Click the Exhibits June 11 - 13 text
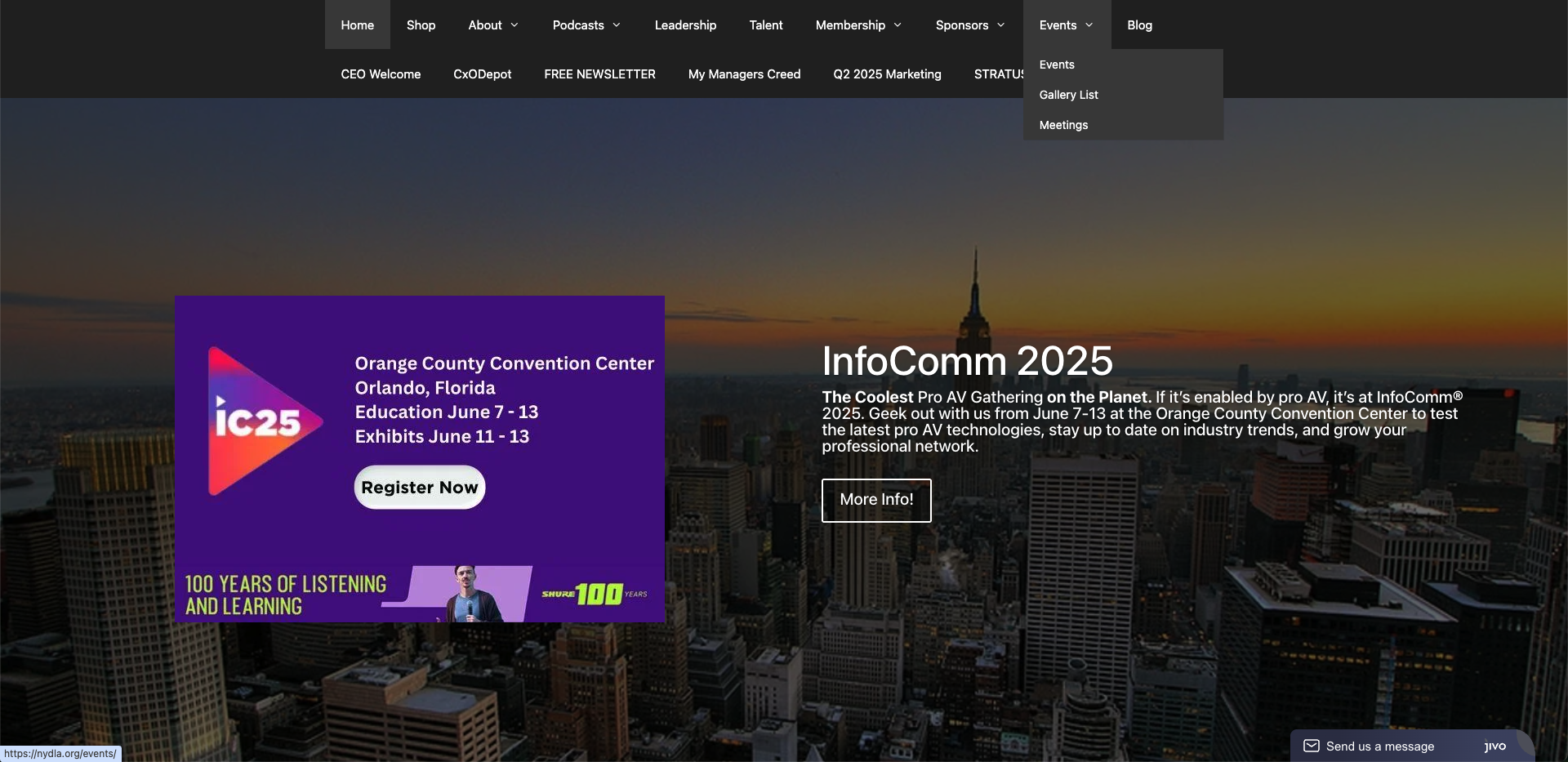Image resolution: width=1568 pixels, height=762 pixels. (x=442, y=436)
